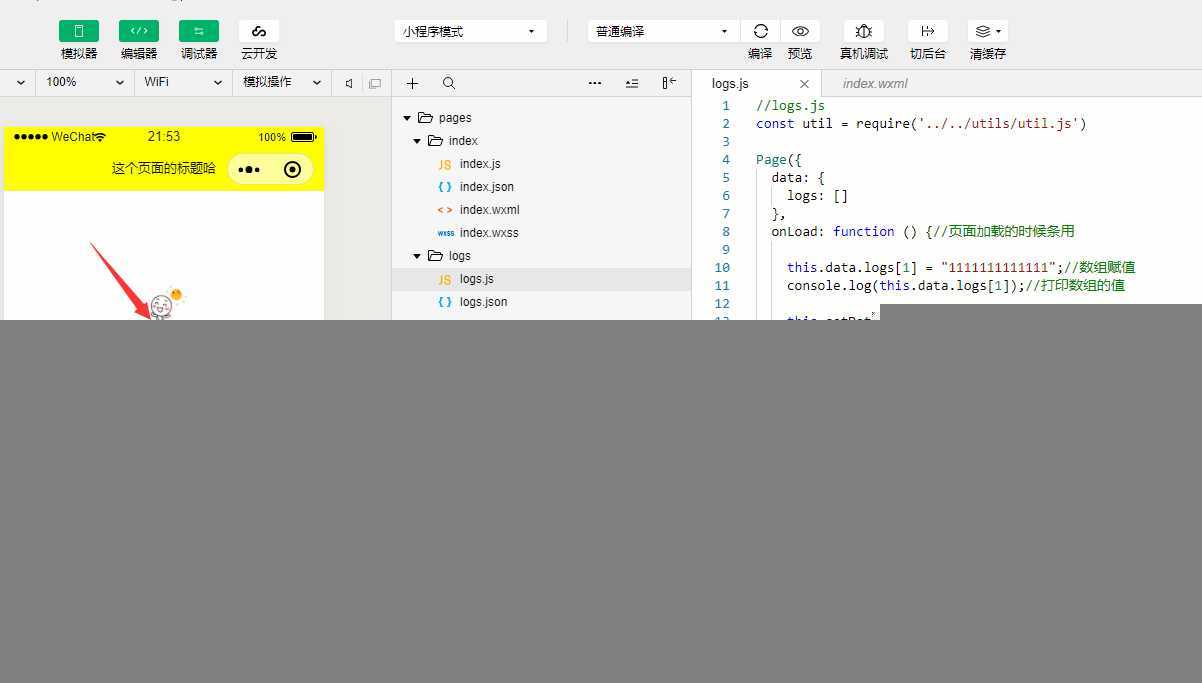The width and height of the screenshot is (1202, 683).
Task: Toggle the debugger panel button
Action: coord(199,31)
